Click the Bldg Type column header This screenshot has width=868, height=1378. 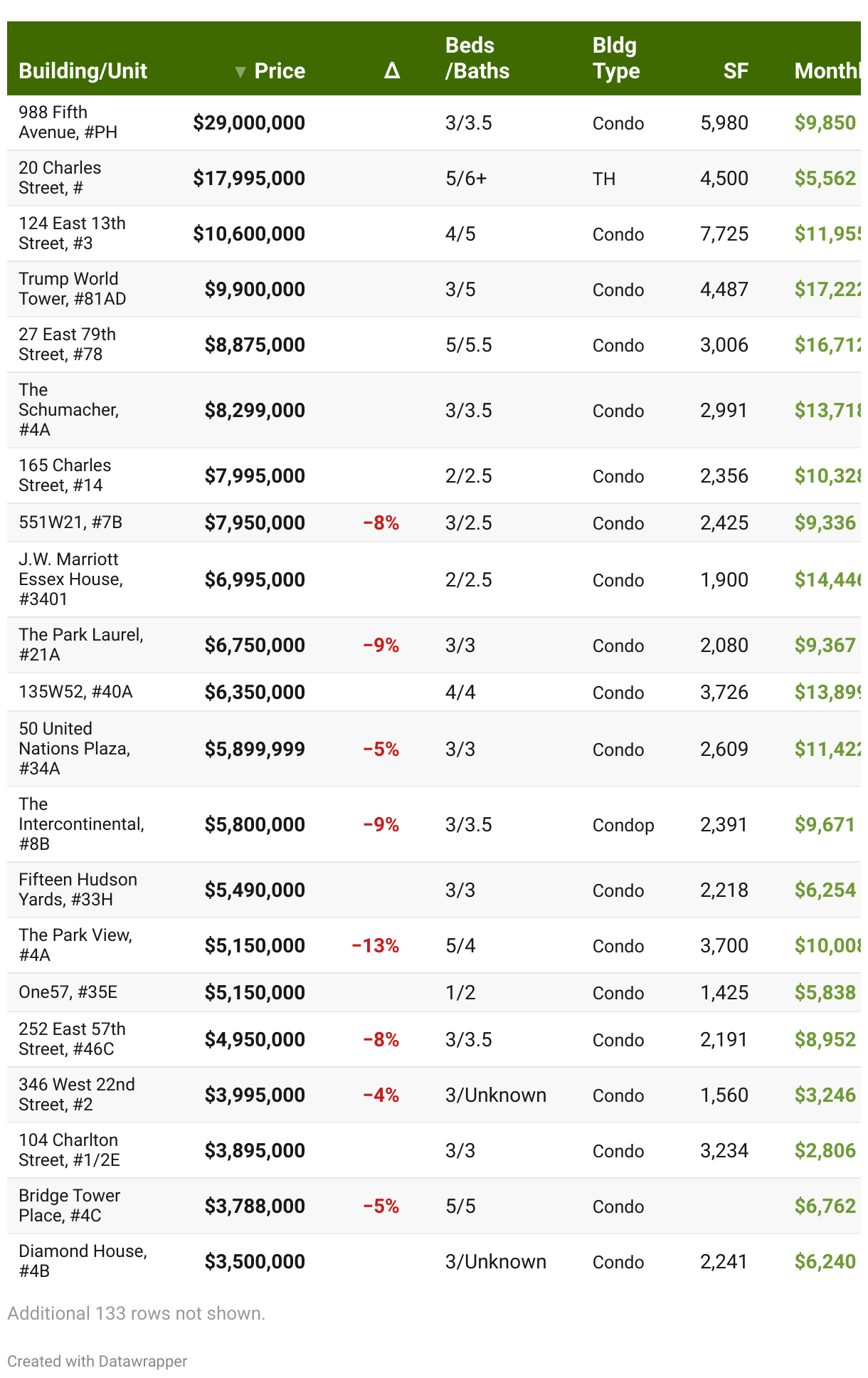coord(615,58)
